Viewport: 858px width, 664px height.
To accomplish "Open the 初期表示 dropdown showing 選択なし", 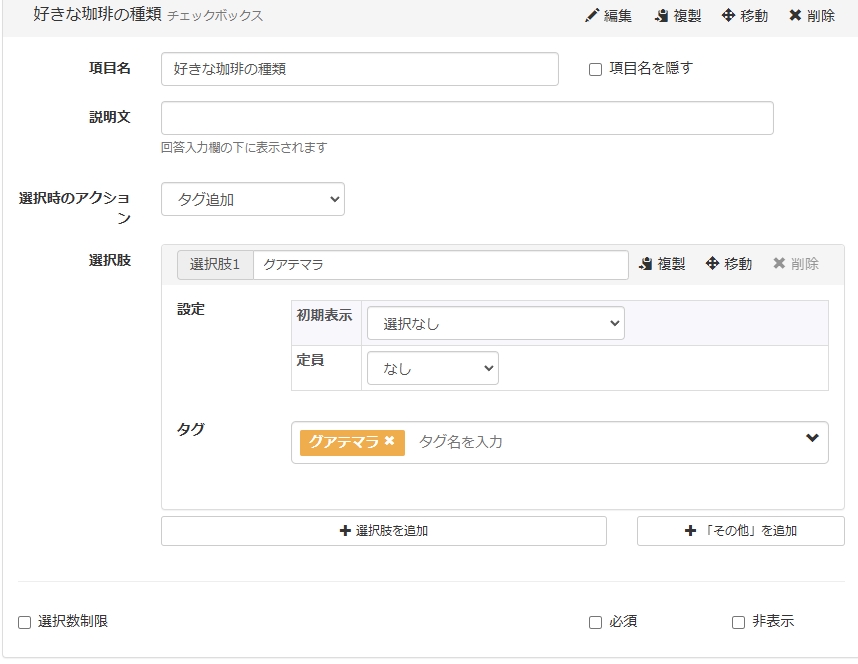I will pyautogui.click(x=495, y=324).
